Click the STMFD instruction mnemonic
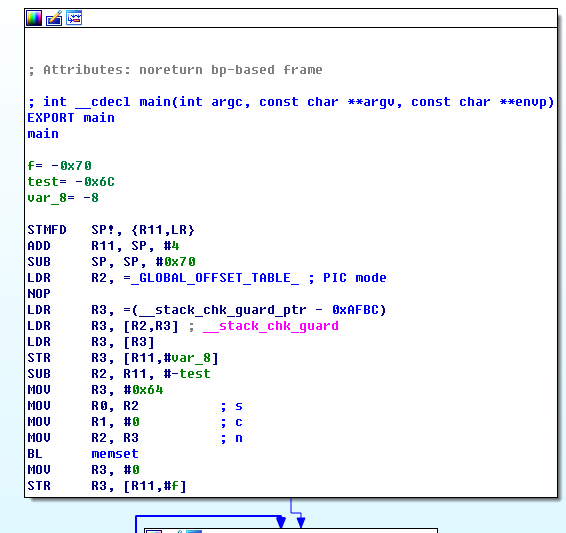566x533 pixels. click(47, 230)
